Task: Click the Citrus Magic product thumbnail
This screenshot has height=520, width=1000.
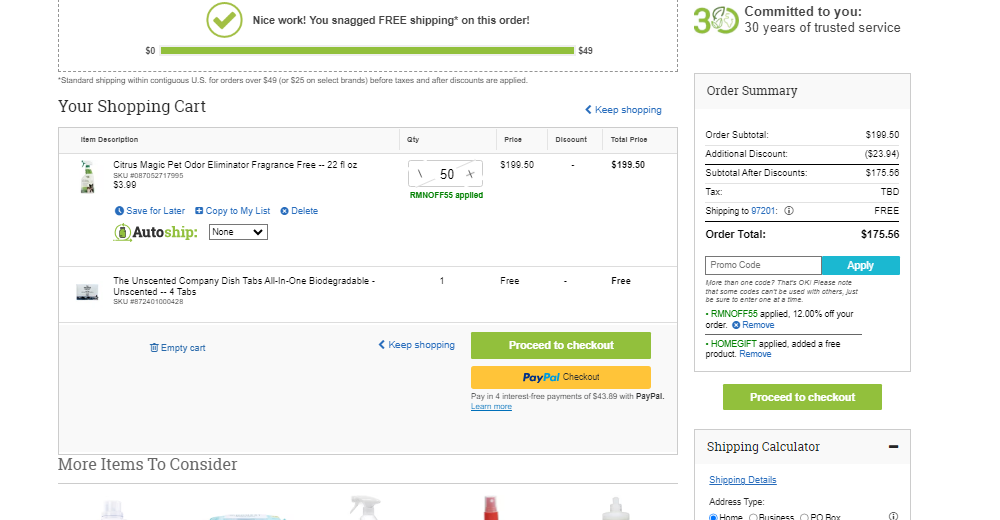Action: [87, 177]
